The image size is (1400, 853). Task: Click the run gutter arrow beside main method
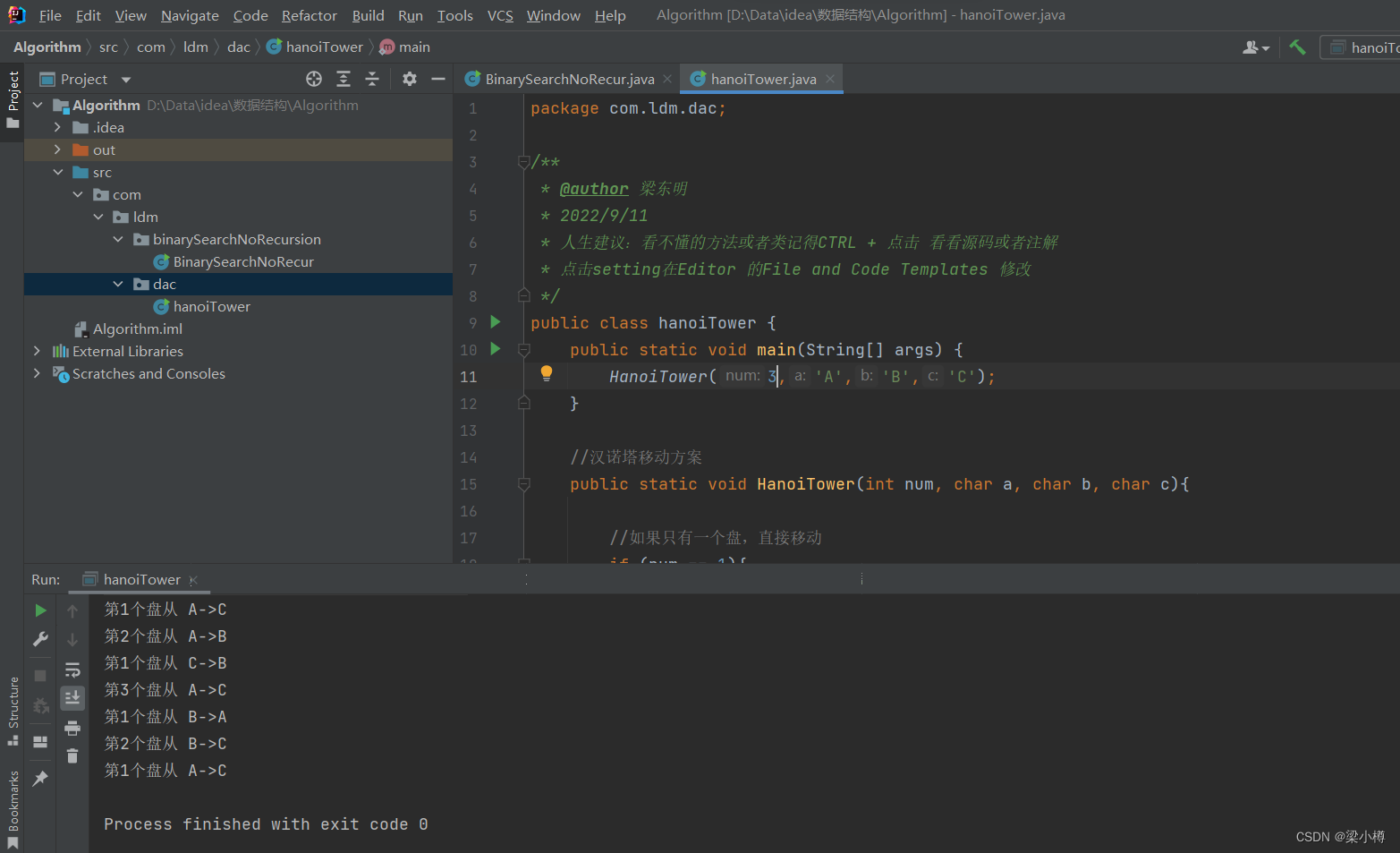[x=496, y=349]
